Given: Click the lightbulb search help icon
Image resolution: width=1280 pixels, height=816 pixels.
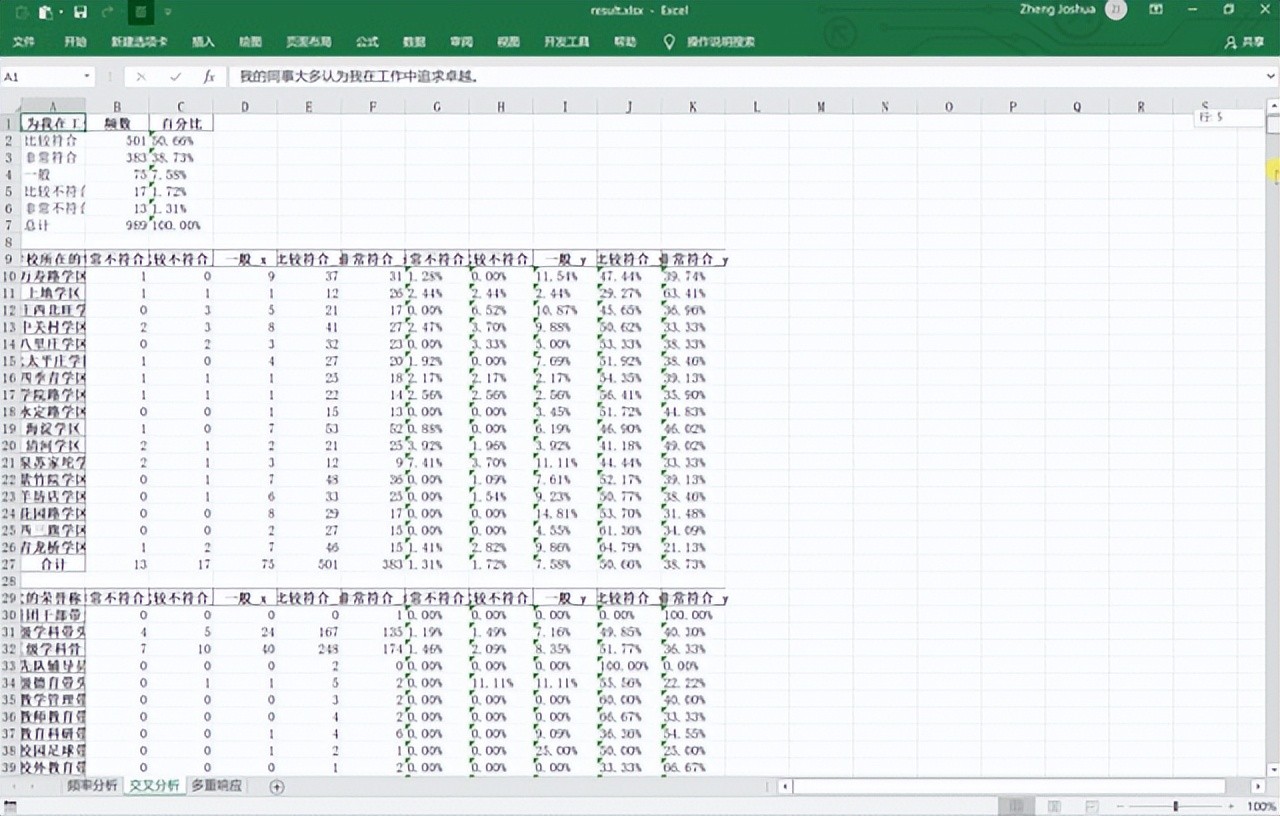Looking at the screenshot, I should click(x=670, y=42).
